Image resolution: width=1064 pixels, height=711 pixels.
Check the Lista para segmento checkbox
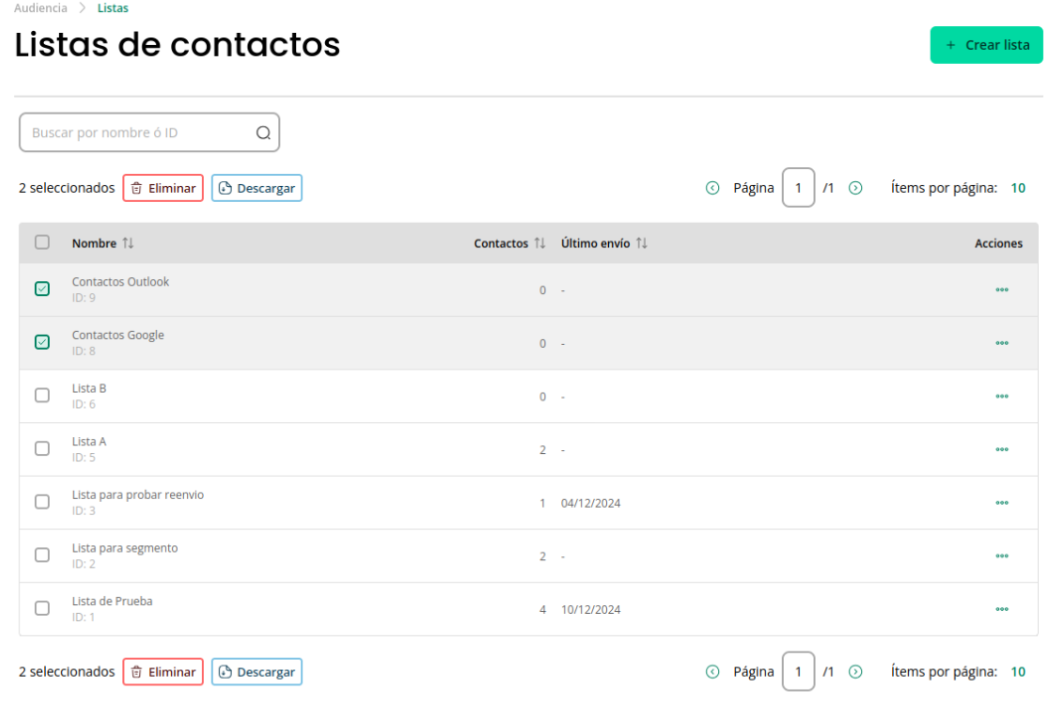(x=42, y=555)
